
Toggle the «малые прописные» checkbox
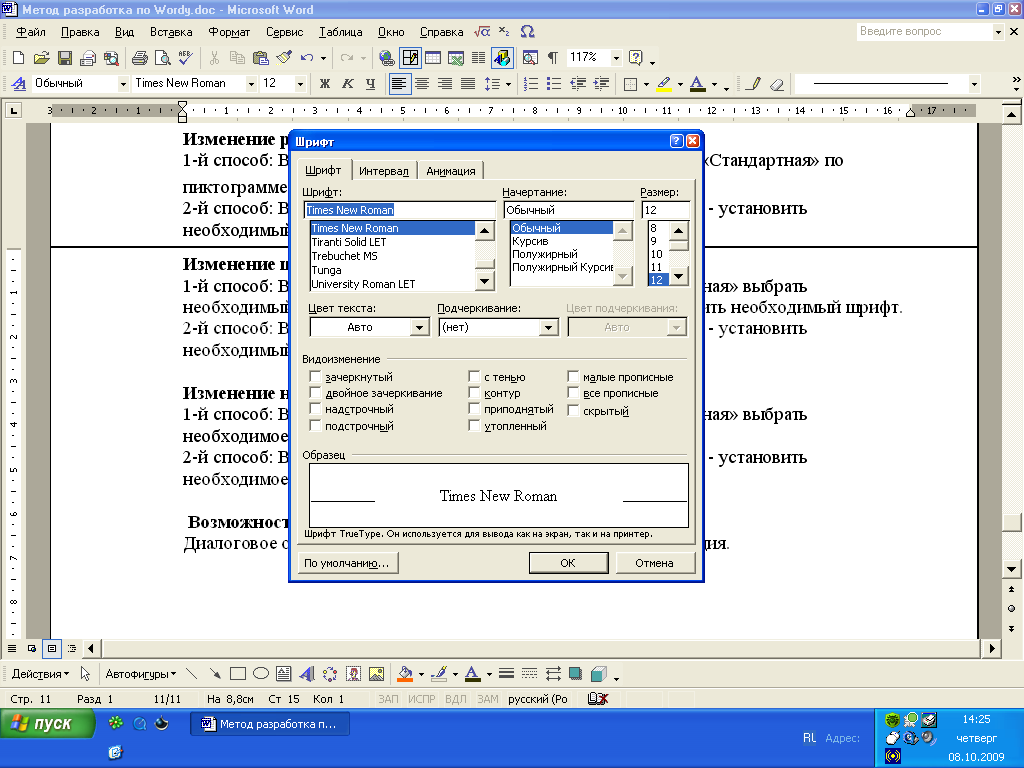[574, 377]
